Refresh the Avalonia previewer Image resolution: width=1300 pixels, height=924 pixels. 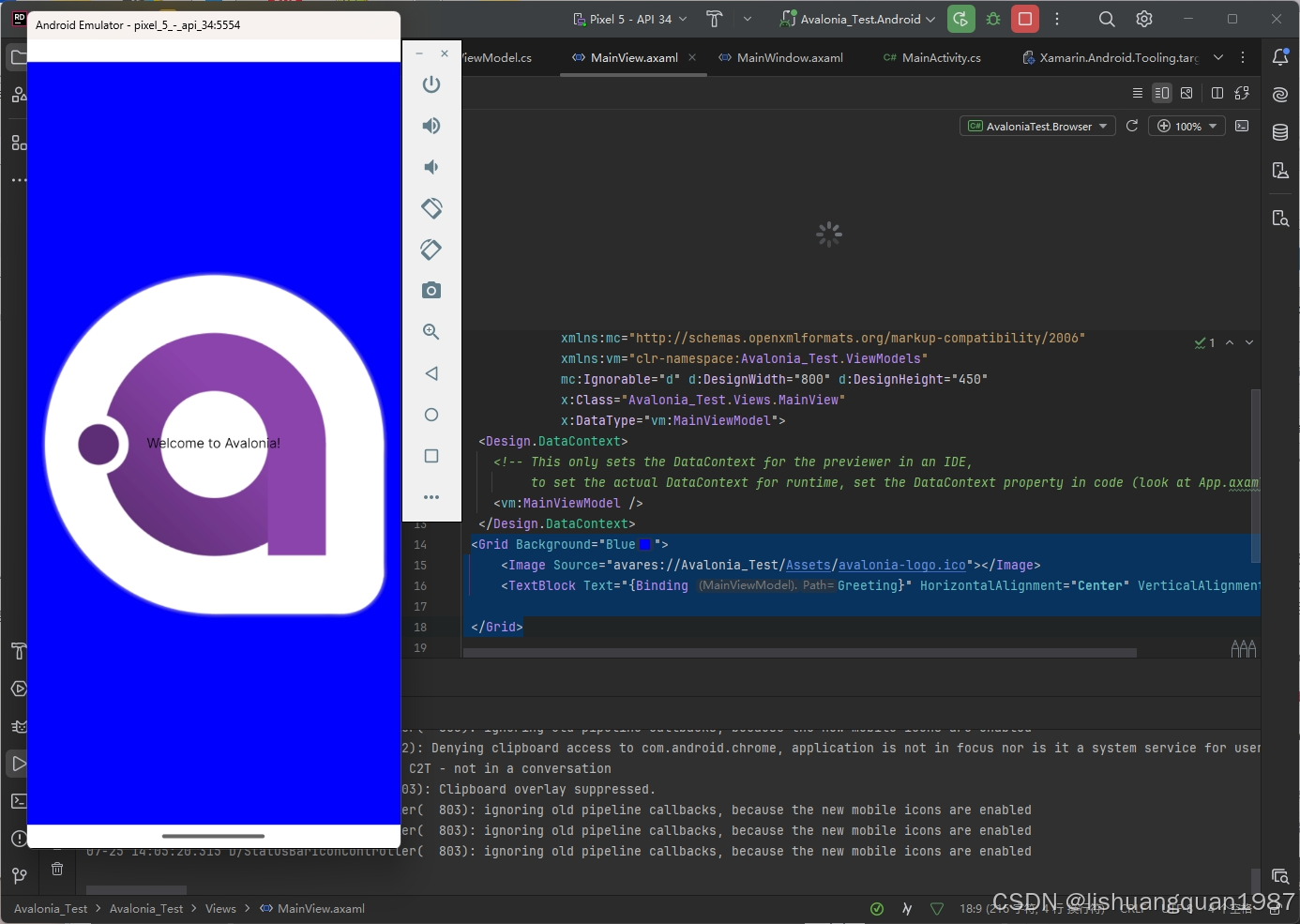pyautogui.click(x=1132, y=126)
